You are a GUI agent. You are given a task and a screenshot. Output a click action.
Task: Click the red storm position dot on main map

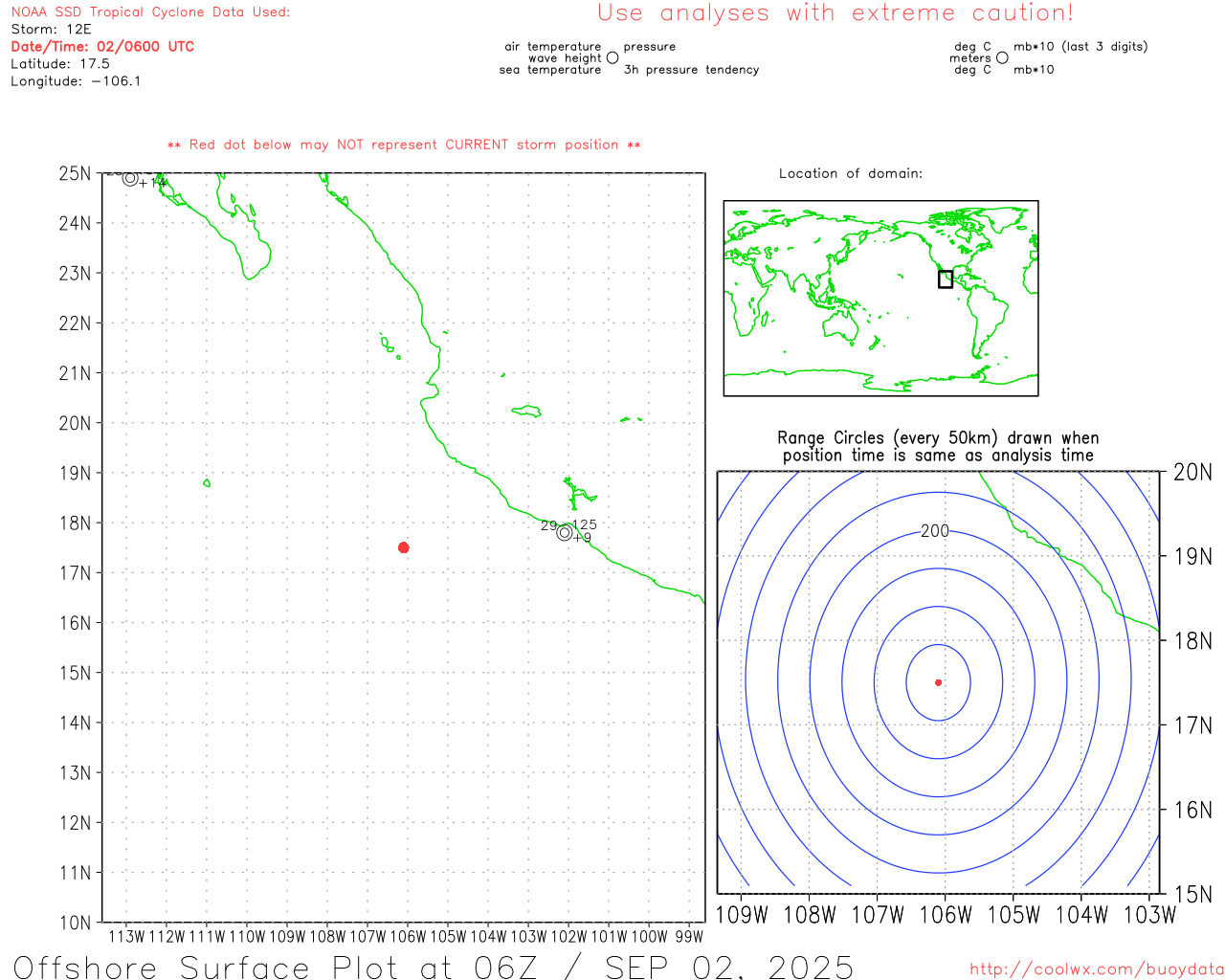point(403,547)
